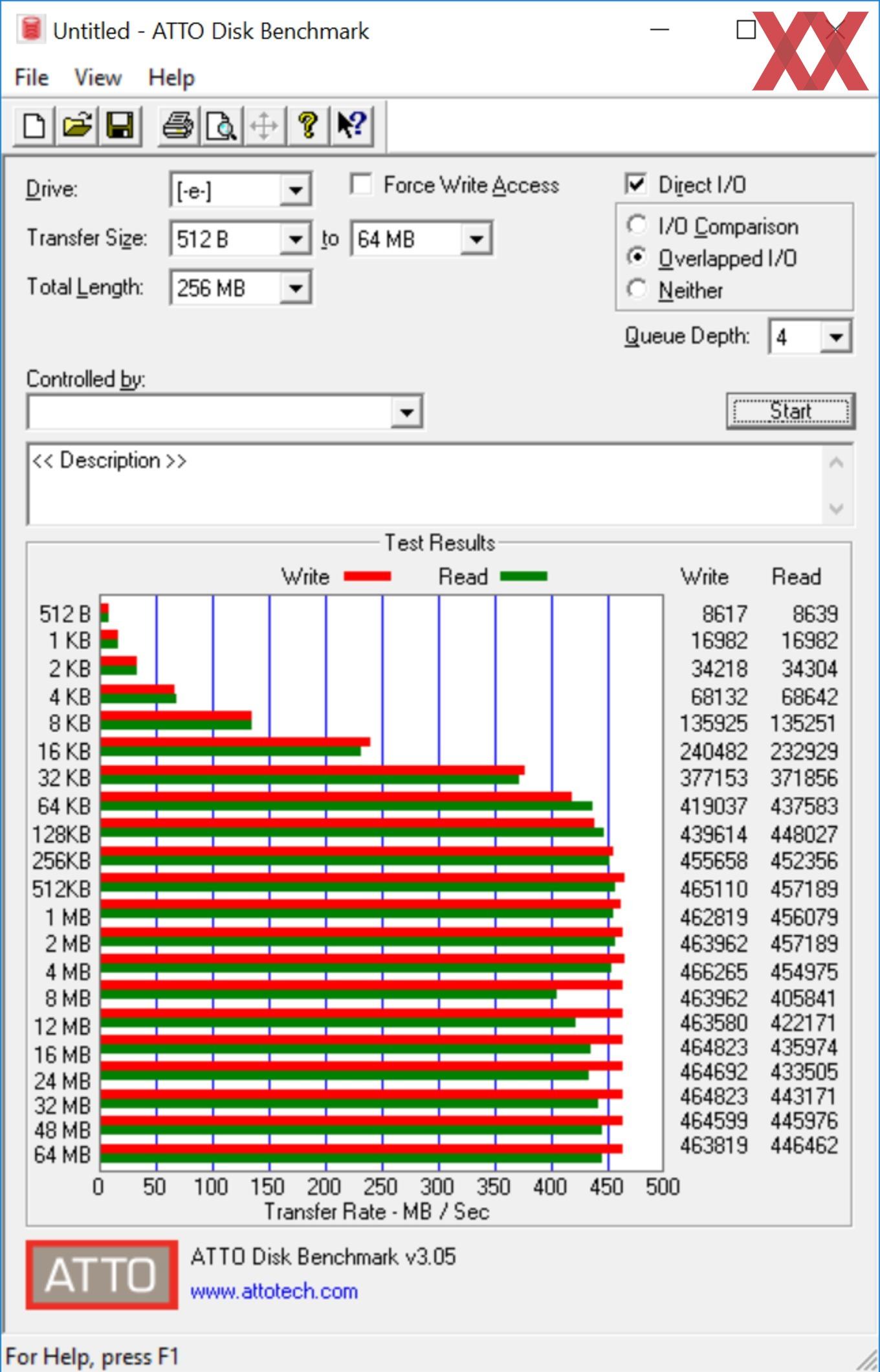Click the four-arrow move toolbar icon
Viewport: 880px width, 1372px height.
[265, 125]
